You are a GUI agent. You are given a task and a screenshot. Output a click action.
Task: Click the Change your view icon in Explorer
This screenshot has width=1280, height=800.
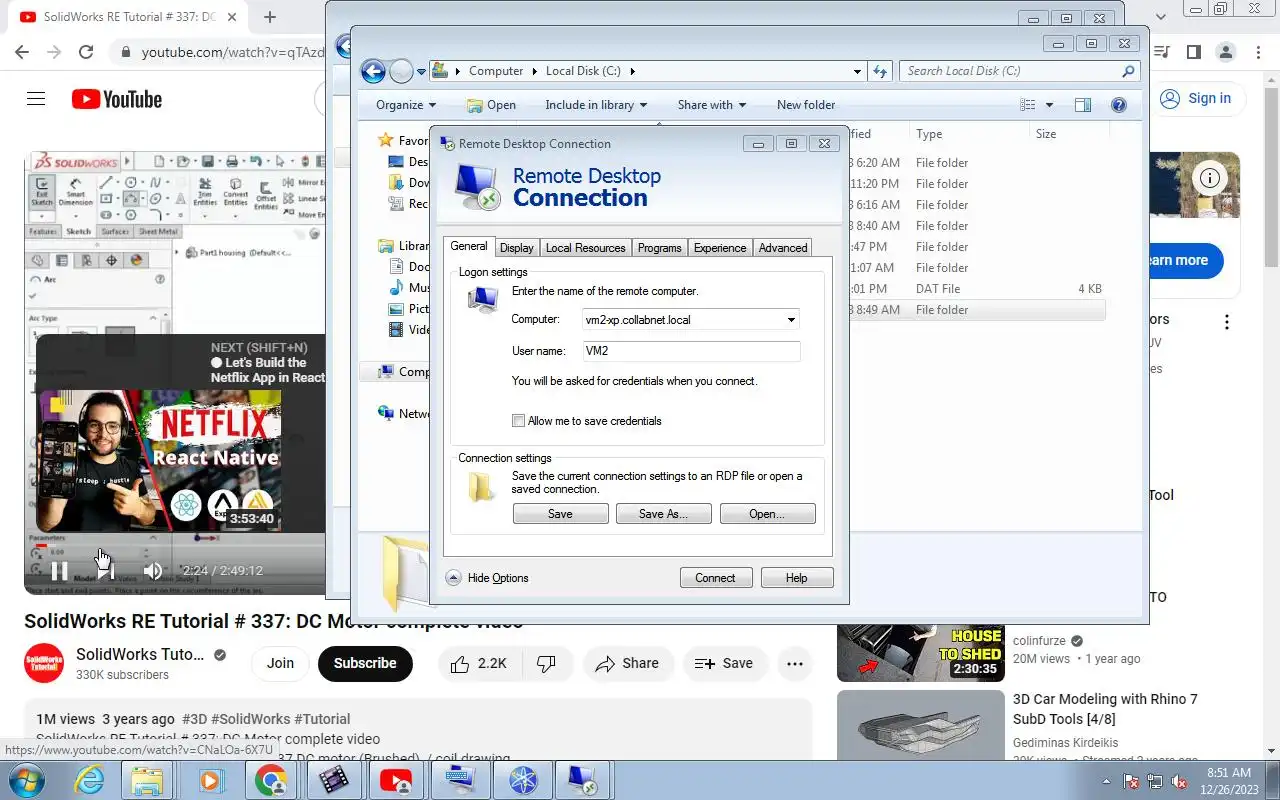point(1027,105)
